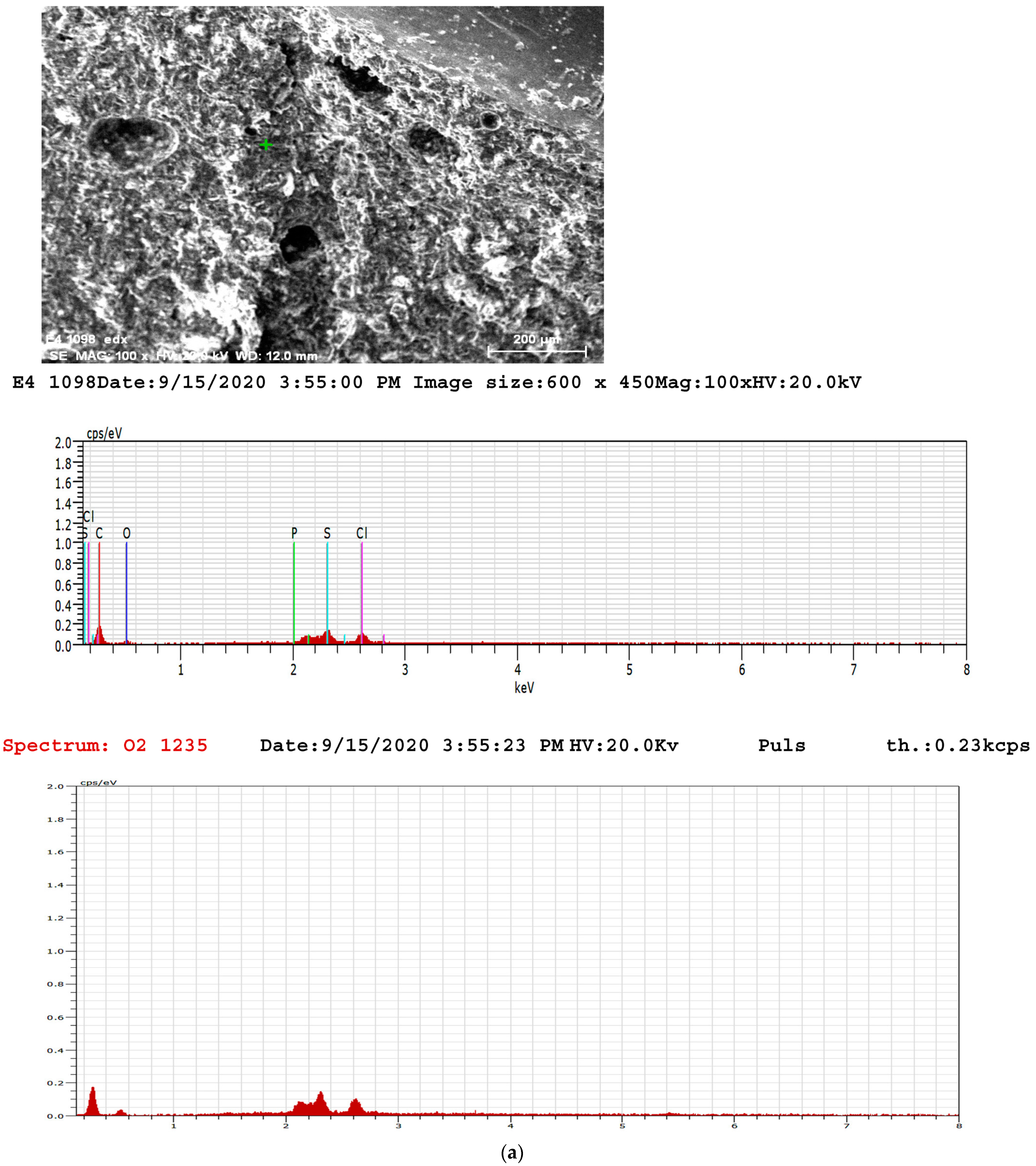Viewport: 1036px width, 1166px height.
Task: Click the 'E4 1098 edx' overlay on SEM image
Action: pyautogui.click(x=86, y=339)
